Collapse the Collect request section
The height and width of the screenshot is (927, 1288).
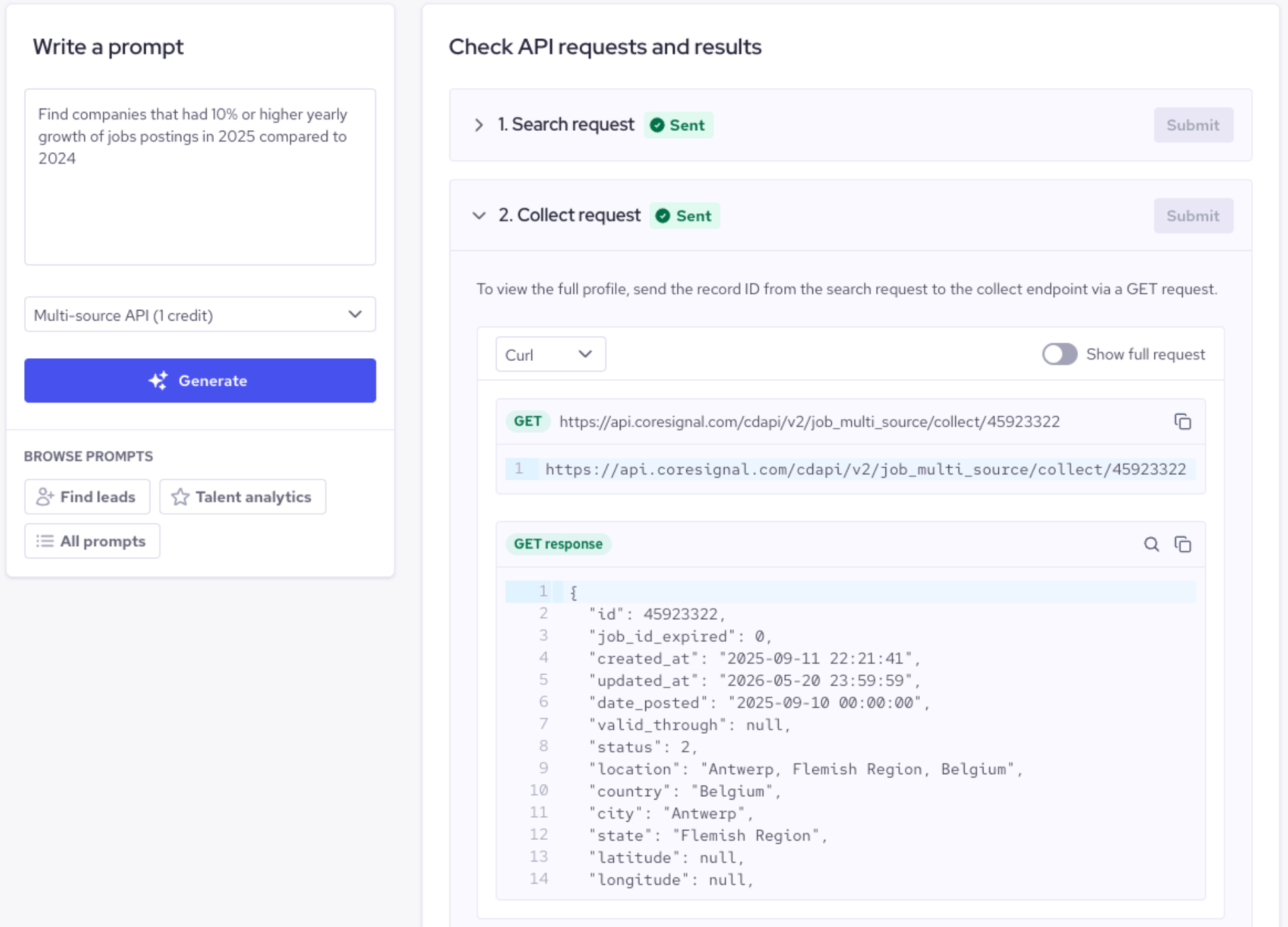(478, 215)
